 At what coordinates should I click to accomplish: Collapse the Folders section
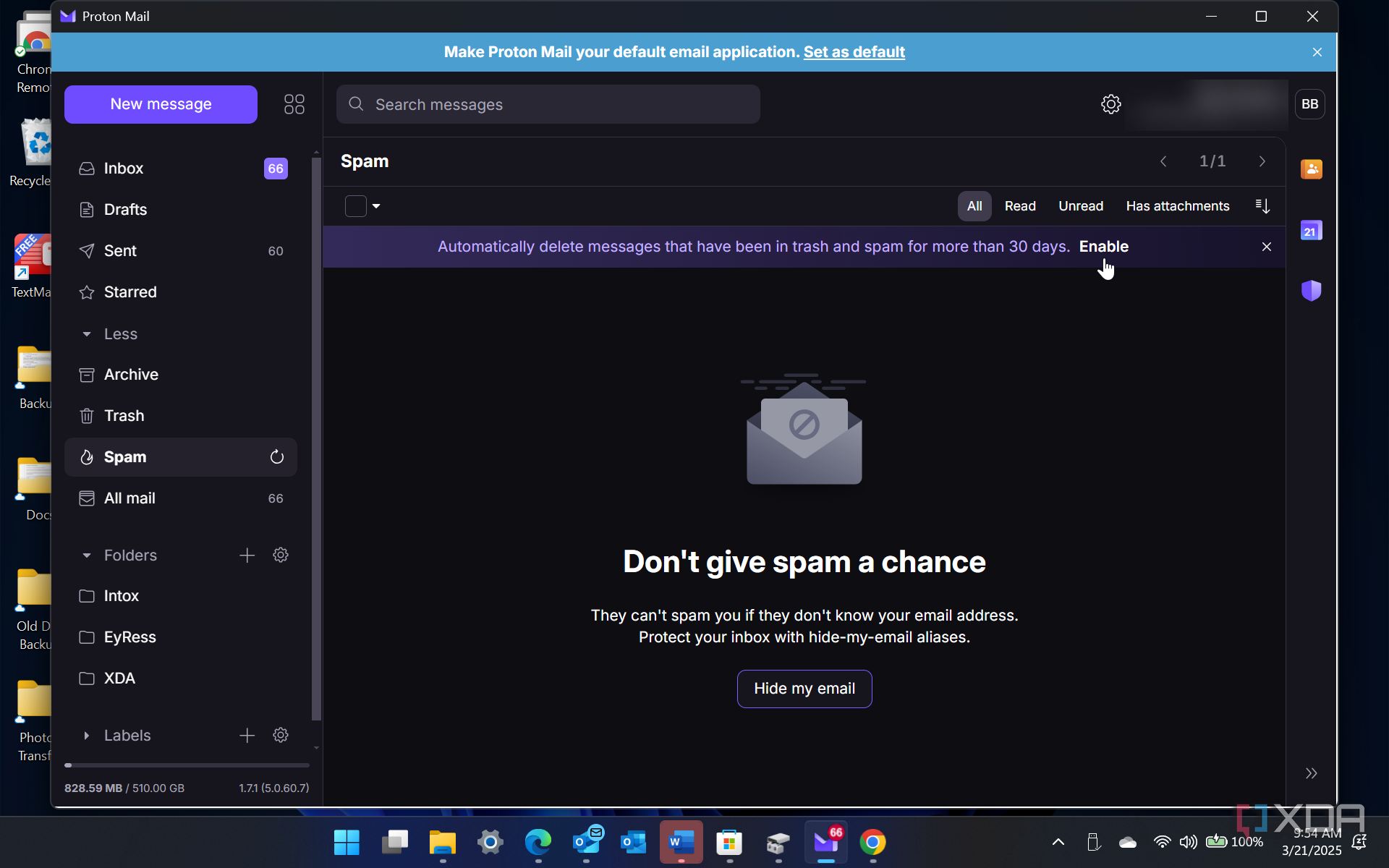coord(86,556)
